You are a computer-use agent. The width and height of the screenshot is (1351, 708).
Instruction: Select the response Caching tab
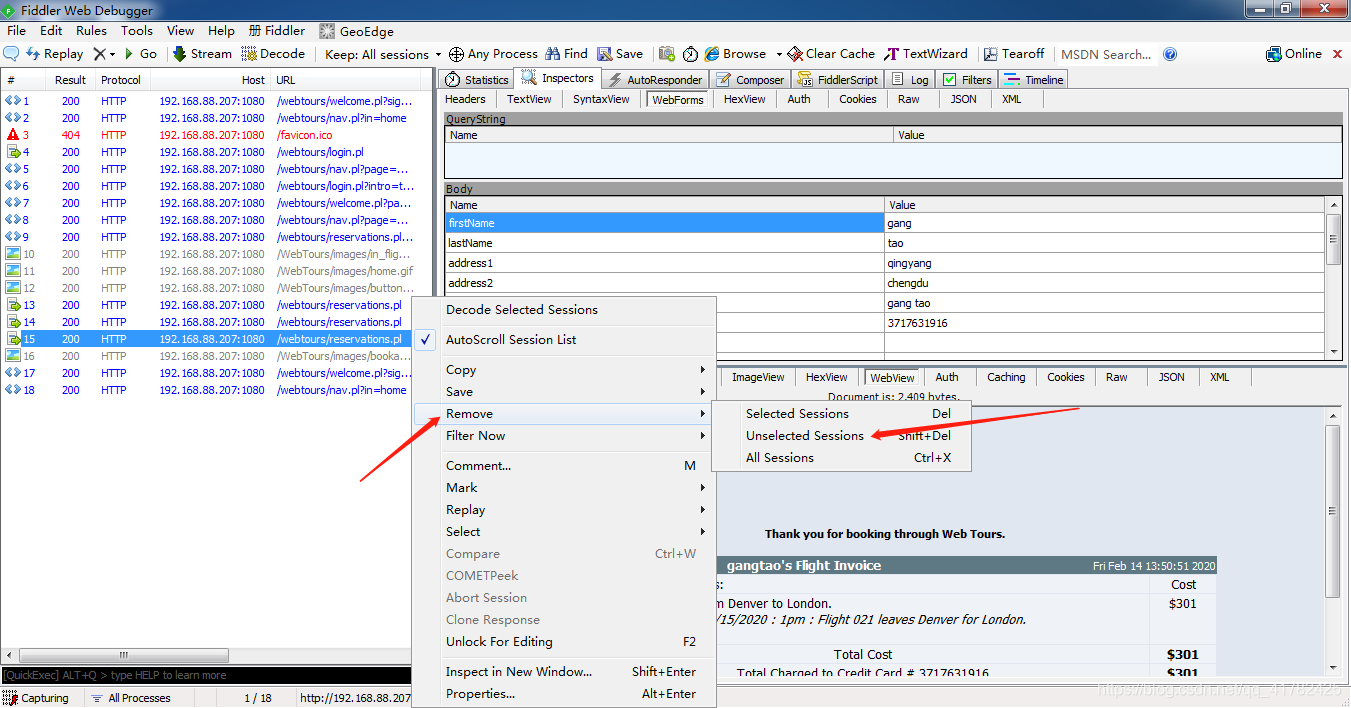[x=1006, y=377]
